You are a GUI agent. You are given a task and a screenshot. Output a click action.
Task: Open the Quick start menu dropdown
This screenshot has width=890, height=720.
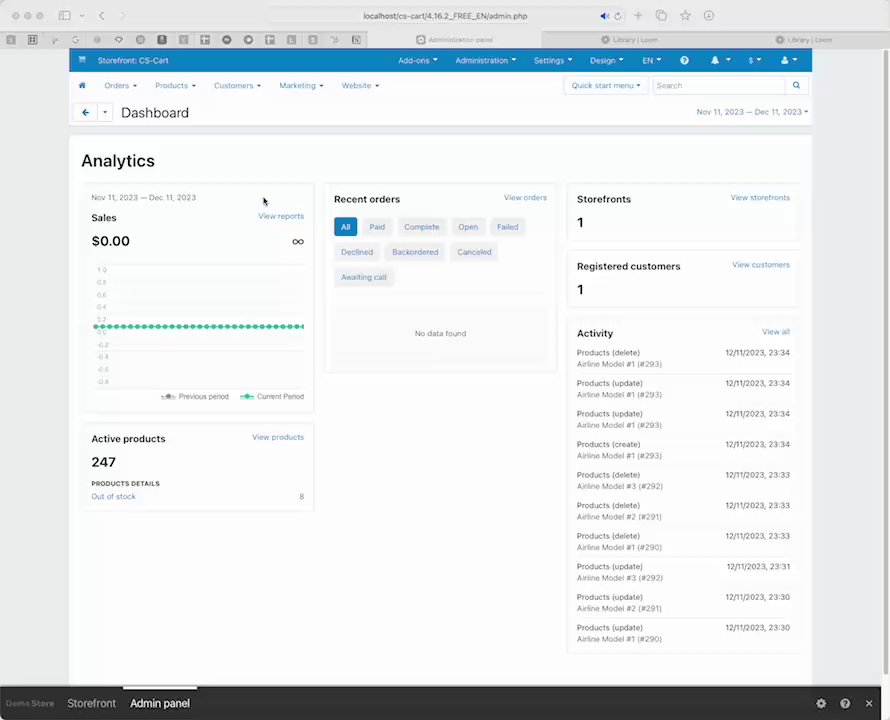[x=606, y=85]
